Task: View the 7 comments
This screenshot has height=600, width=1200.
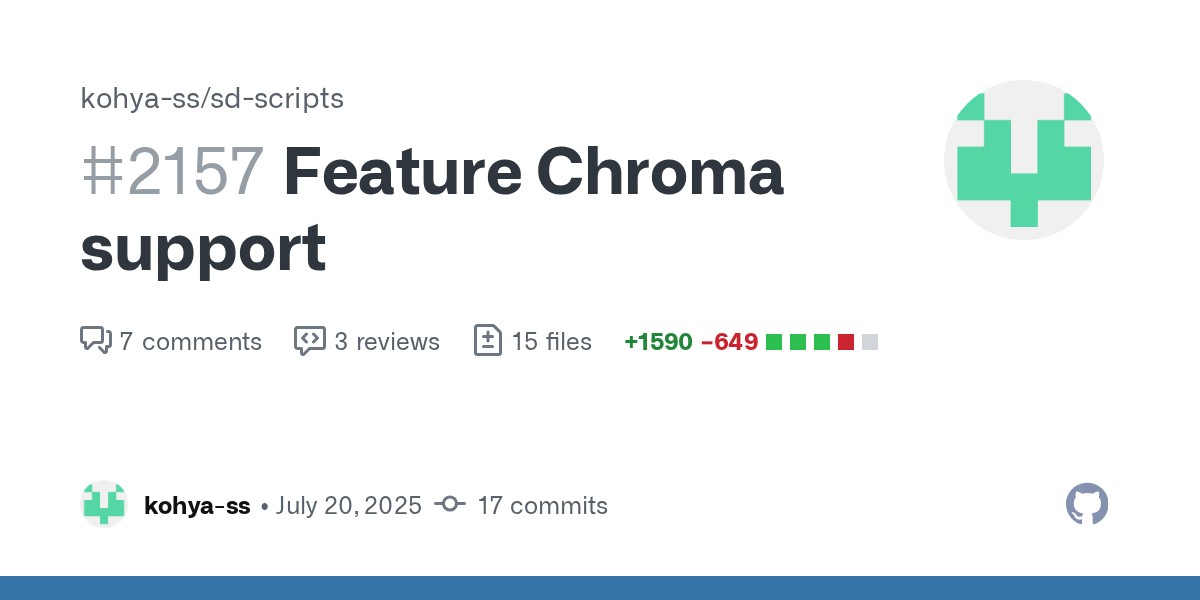Action: coord(190,342)
